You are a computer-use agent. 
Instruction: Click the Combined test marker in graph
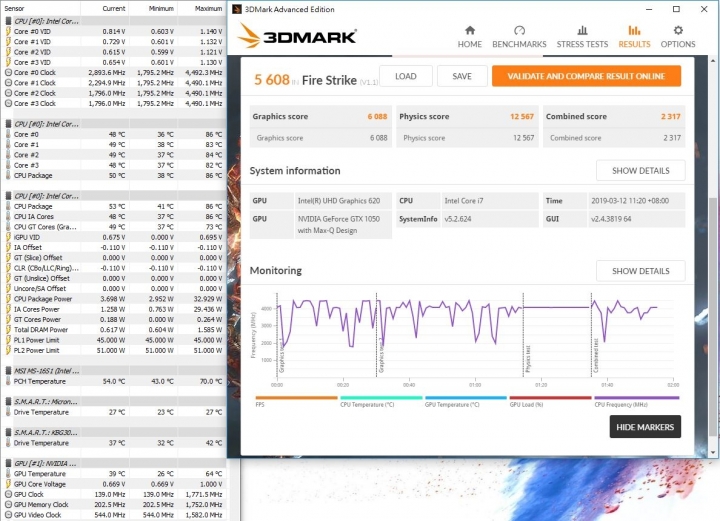(x=596, y=356)
